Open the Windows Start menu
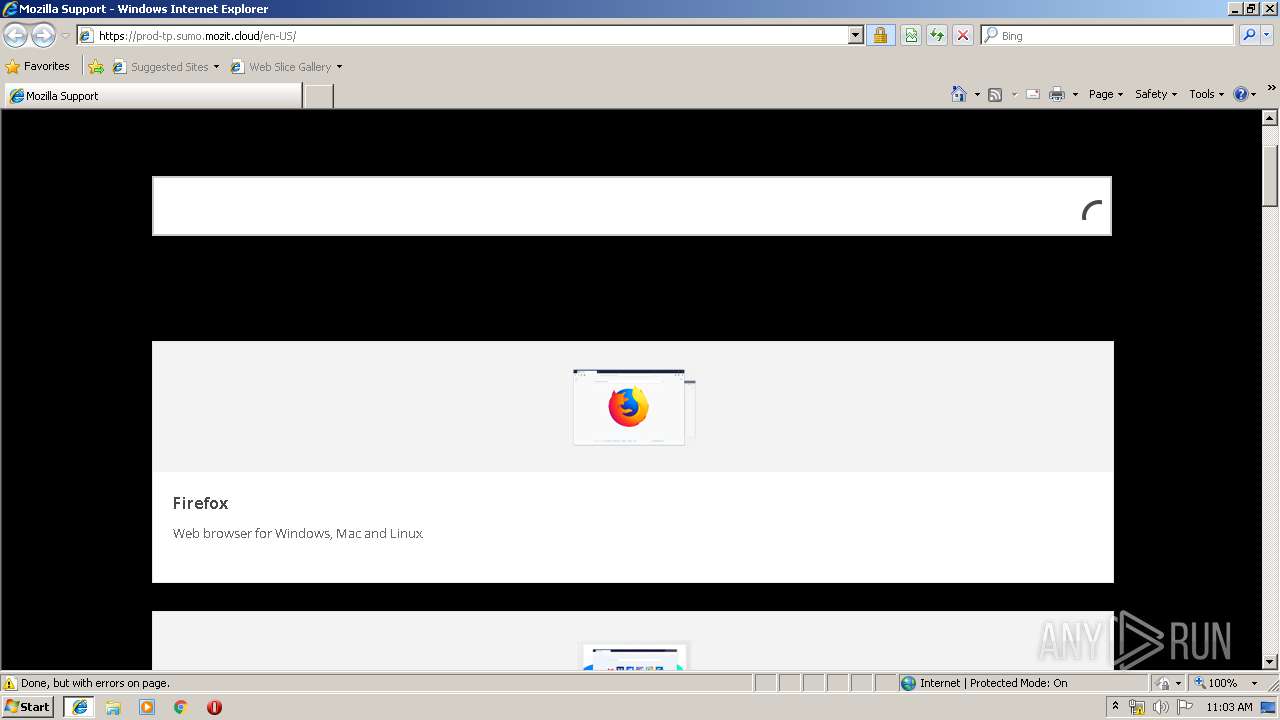Viewport: 1280px width, 720px height. pos(28,707)
